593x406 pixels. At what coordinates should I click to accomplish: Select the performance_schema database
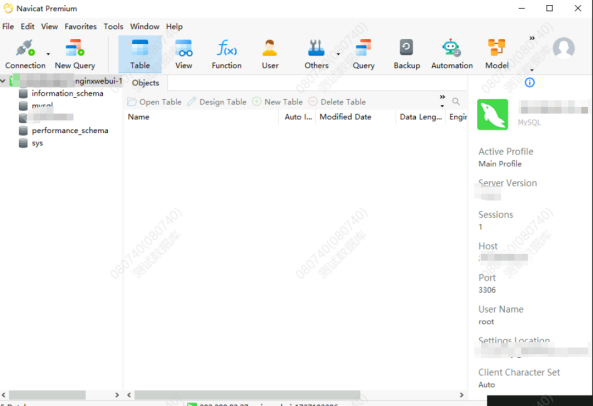tap(70, 130)
